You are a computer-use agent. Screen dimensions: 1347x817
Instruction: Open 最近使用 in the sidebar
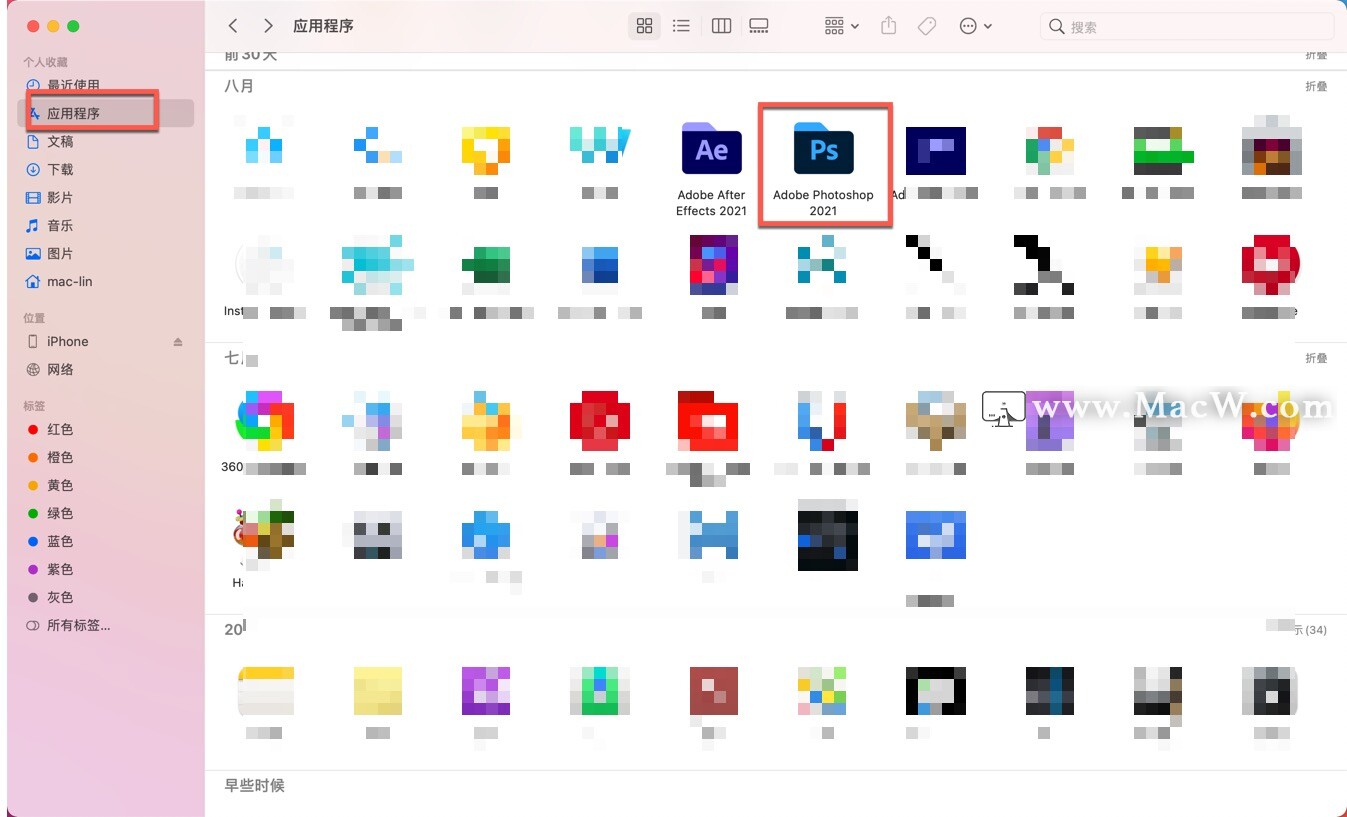[73, 86]
